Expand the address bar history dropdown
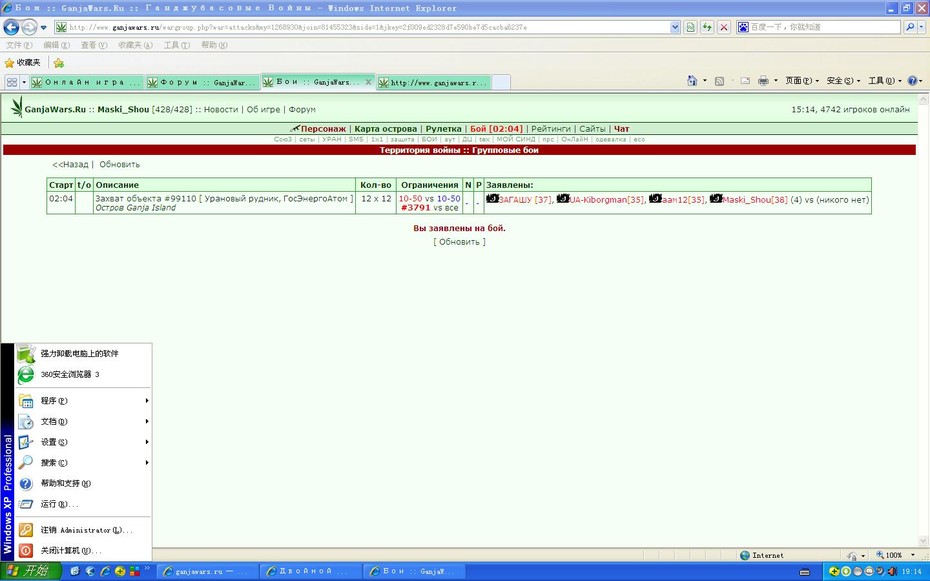Screen dimensions: 930x581 675,27
